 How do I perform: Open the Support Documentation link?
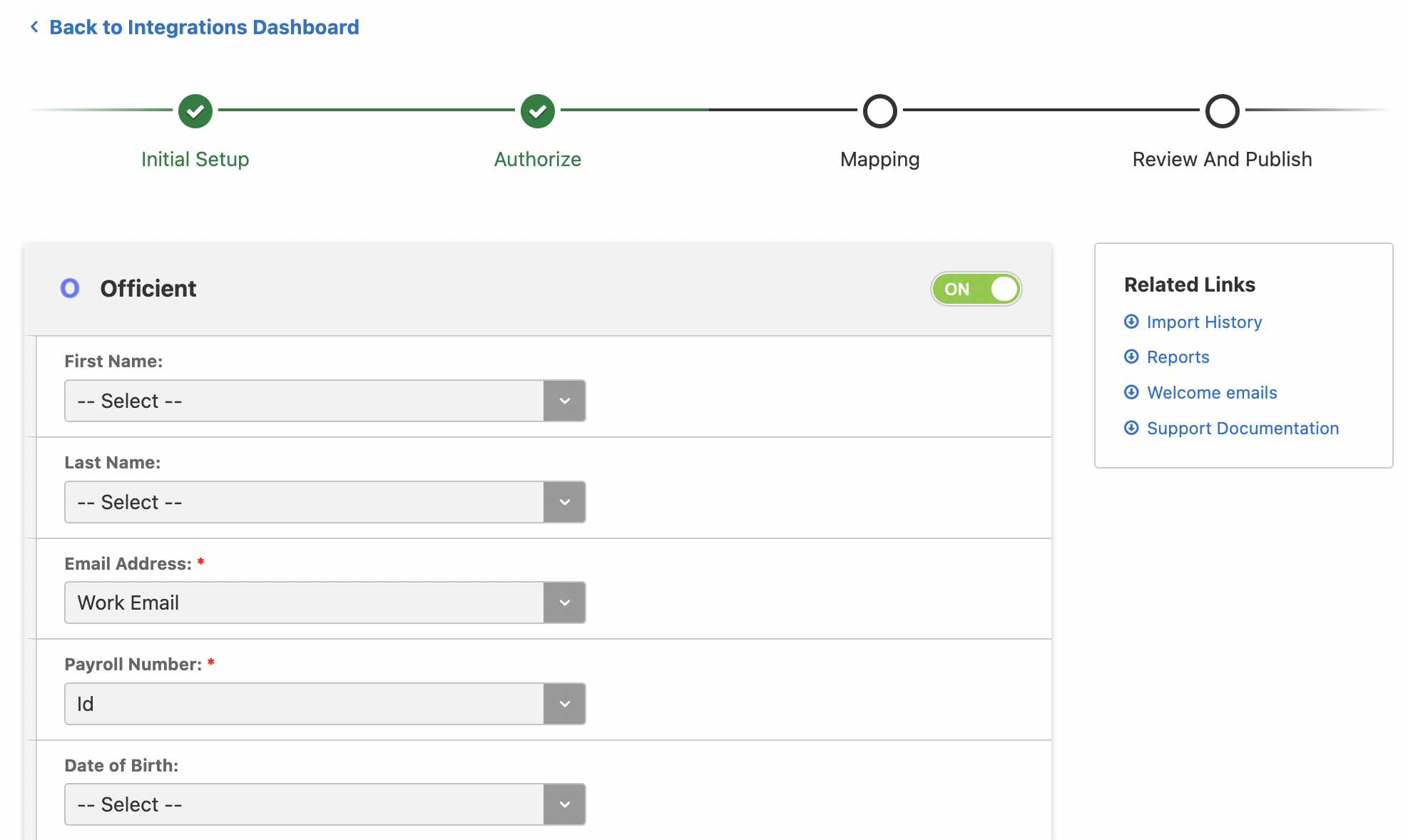click(1243, 428)
